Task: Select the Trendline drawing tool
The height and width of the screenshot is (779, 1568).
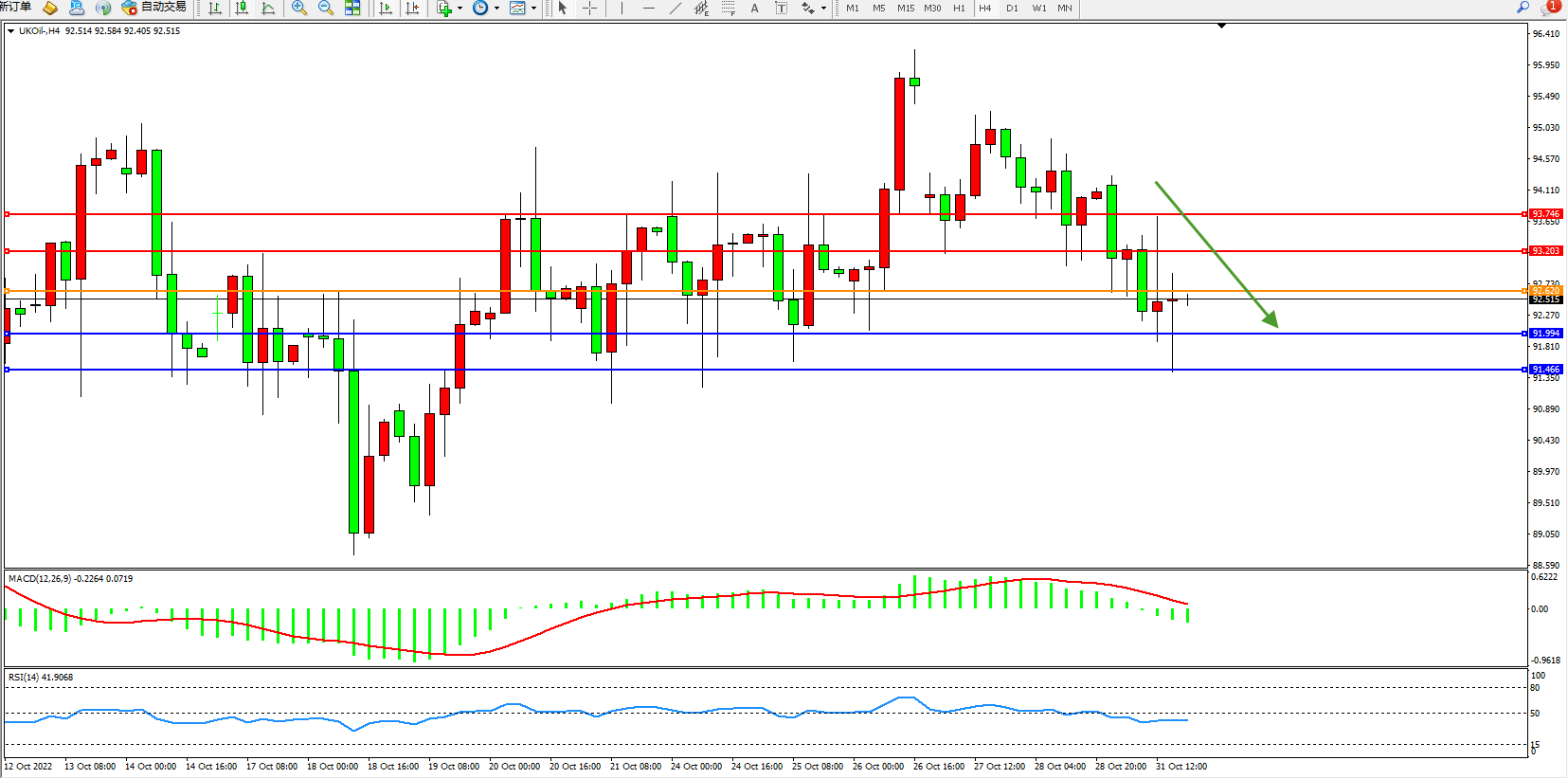Action: click(x=675, y=8)
